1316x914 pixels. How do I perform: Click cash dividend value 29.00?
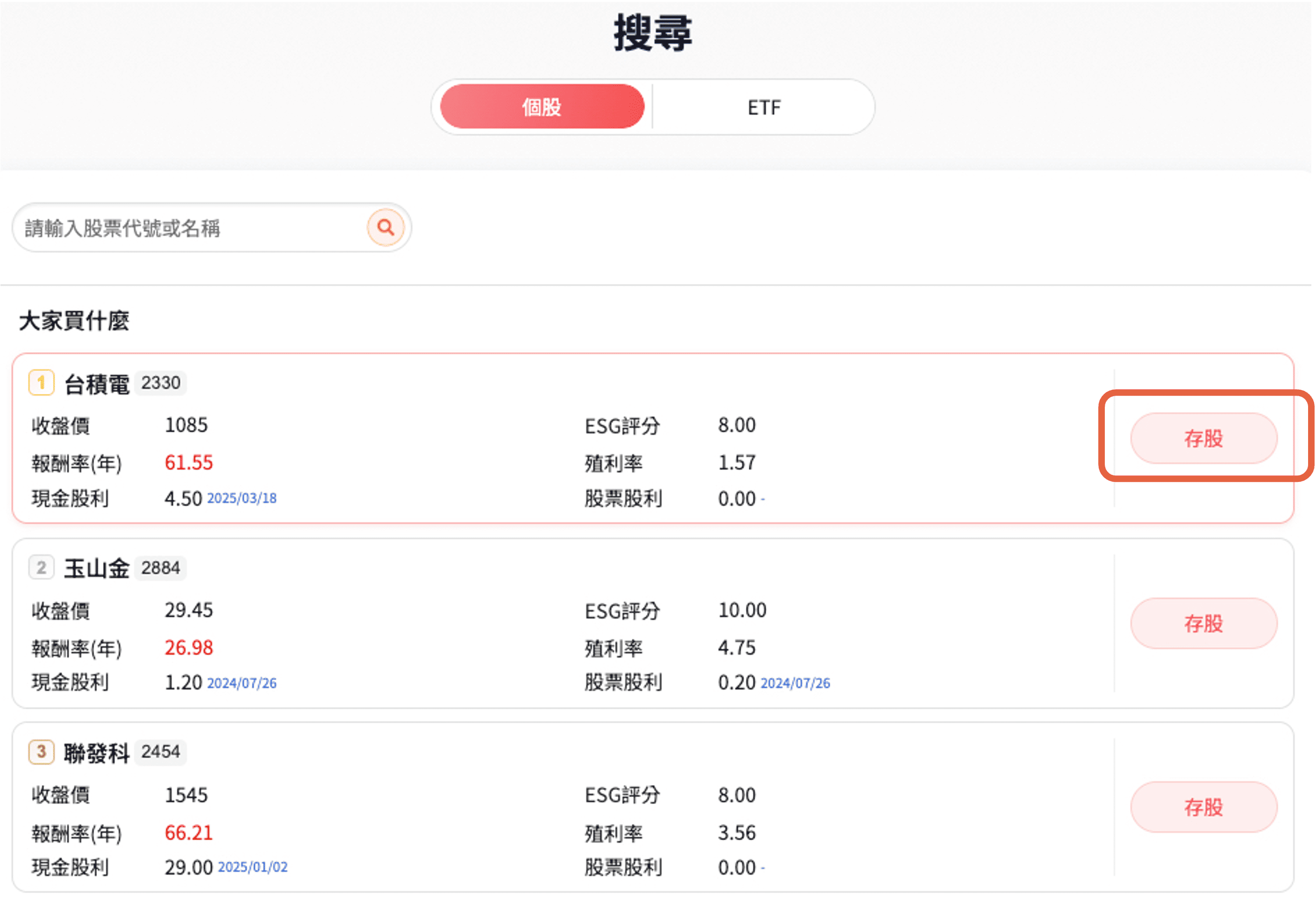pyautogui.click(x=189, y=867)
